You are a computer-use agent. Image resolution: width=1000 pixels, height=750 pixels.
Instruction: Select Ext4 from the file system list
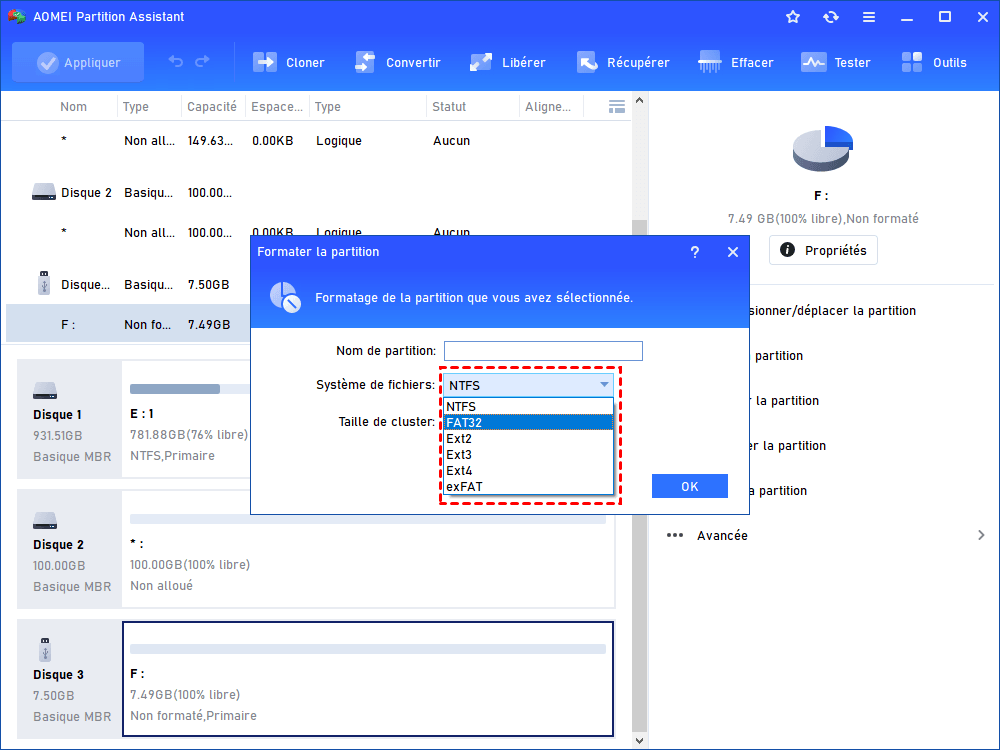click(528, 470)
